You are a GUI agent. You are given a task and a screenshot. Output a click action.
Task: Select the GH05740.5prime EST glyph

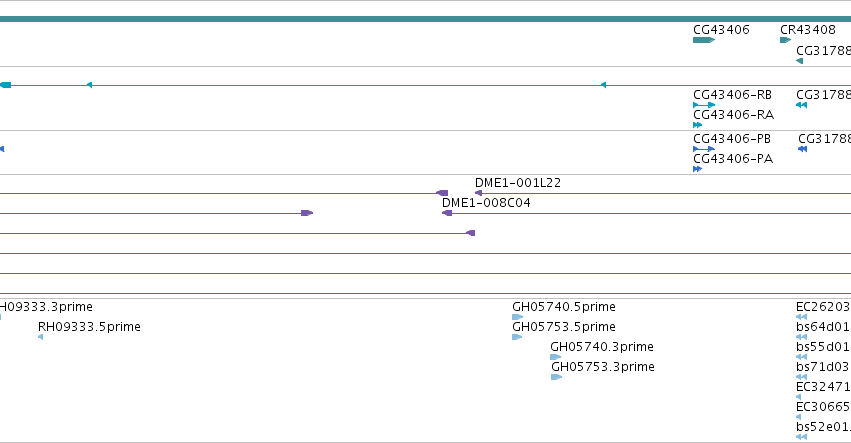(x=518, y=317)
